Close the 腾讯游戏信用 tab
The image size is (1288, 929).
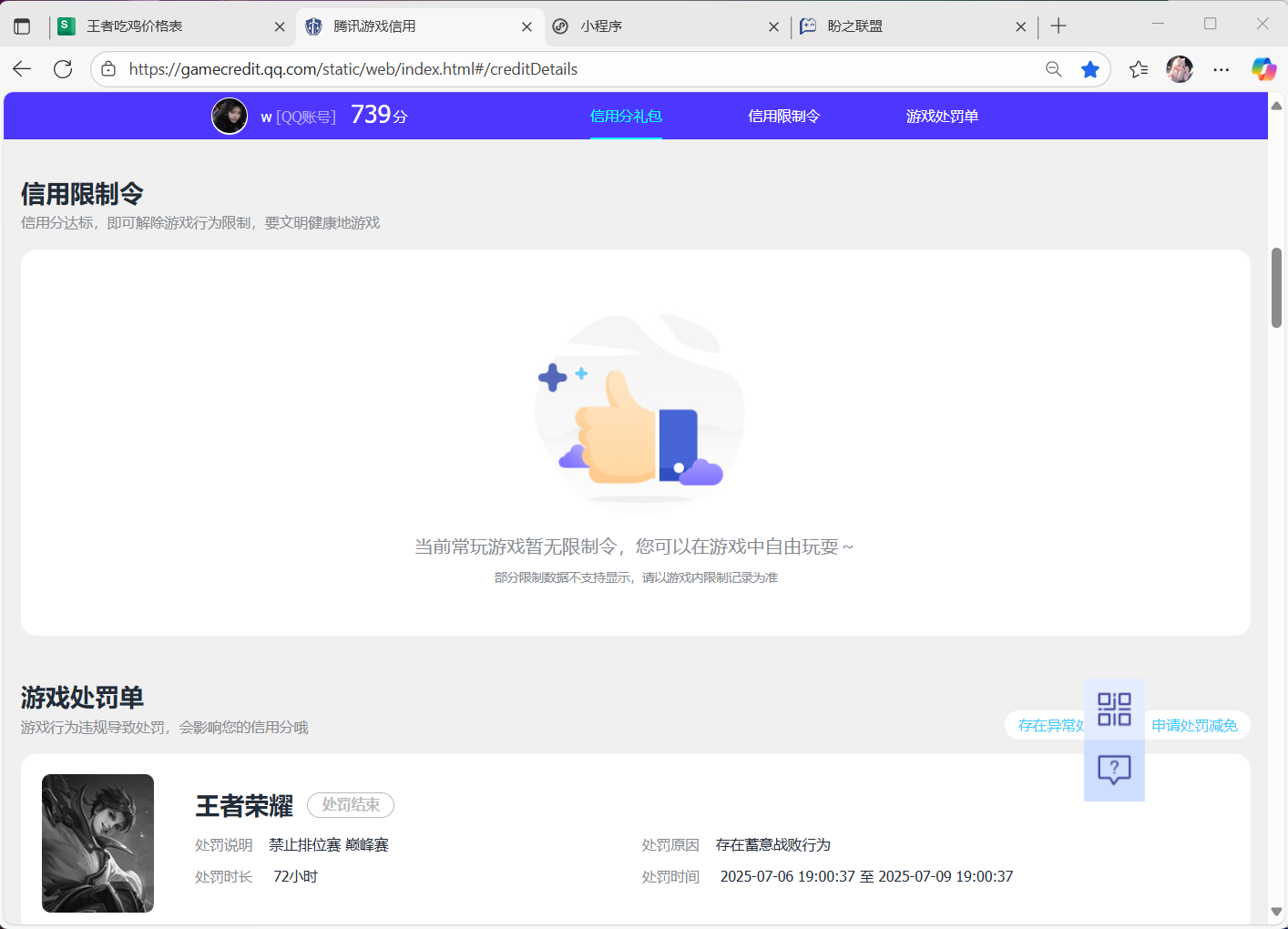(526, 26)
